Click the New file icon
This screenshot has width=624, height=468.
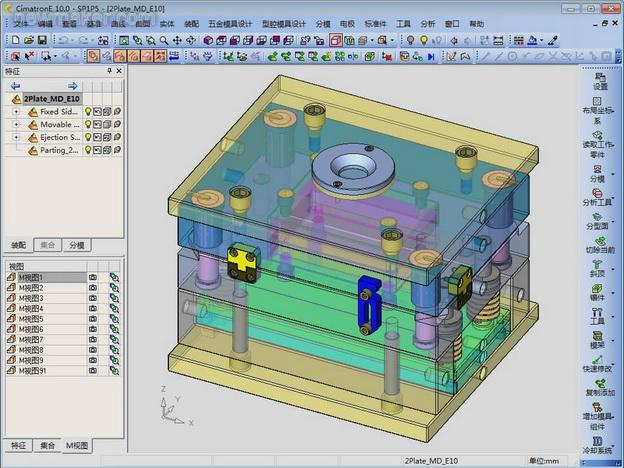(x=16, y=40)
